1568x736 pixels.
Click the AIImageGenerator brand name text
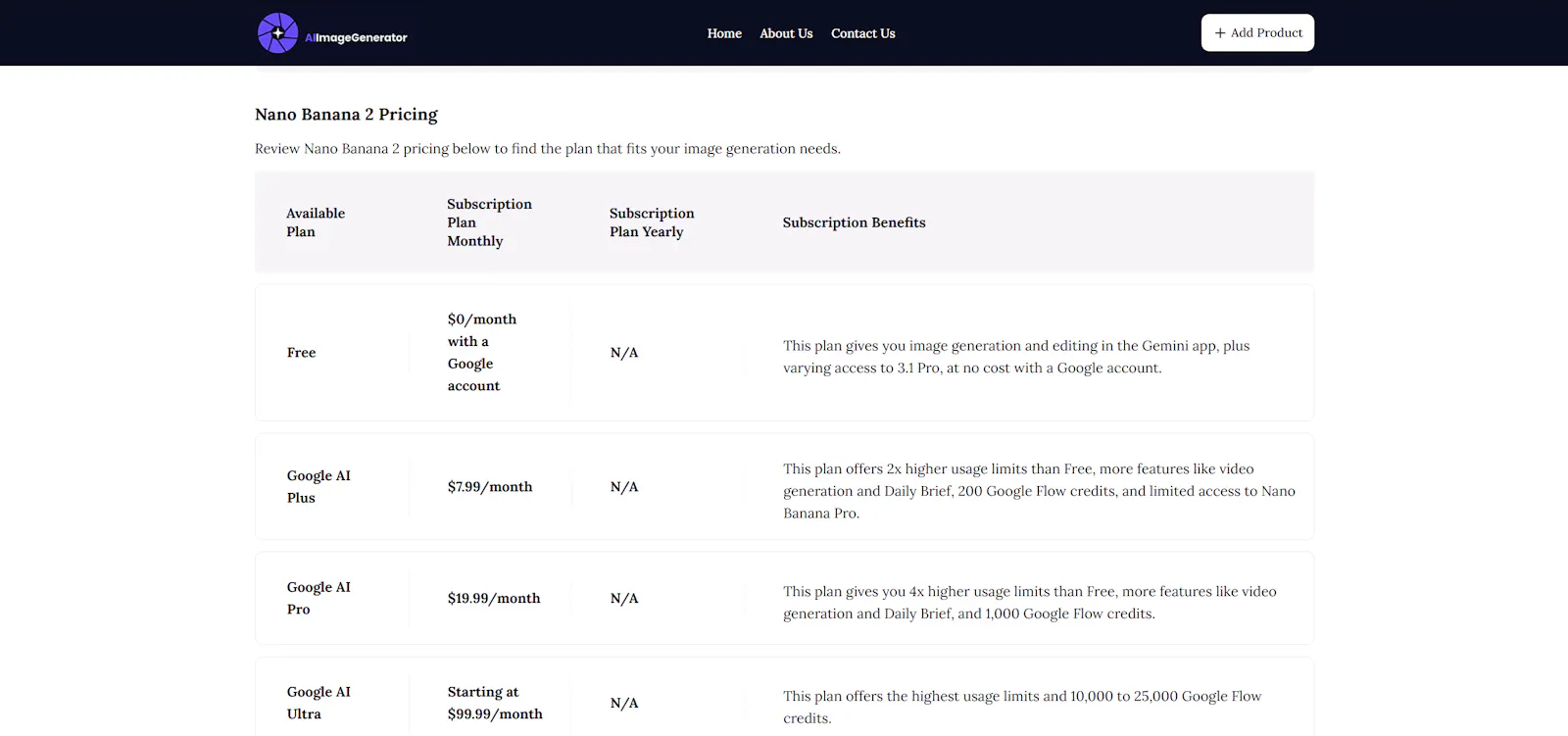point(356,37)
